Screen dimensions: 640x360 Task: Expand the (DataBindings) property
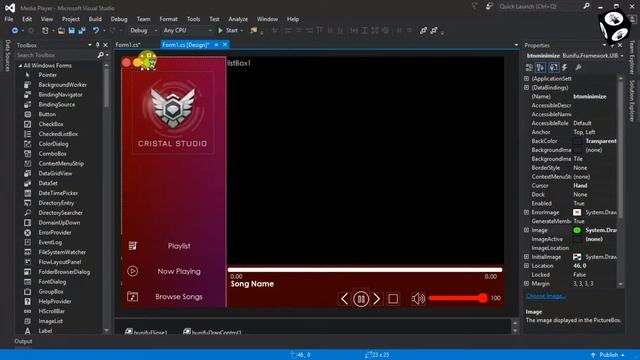coord(527,87)
